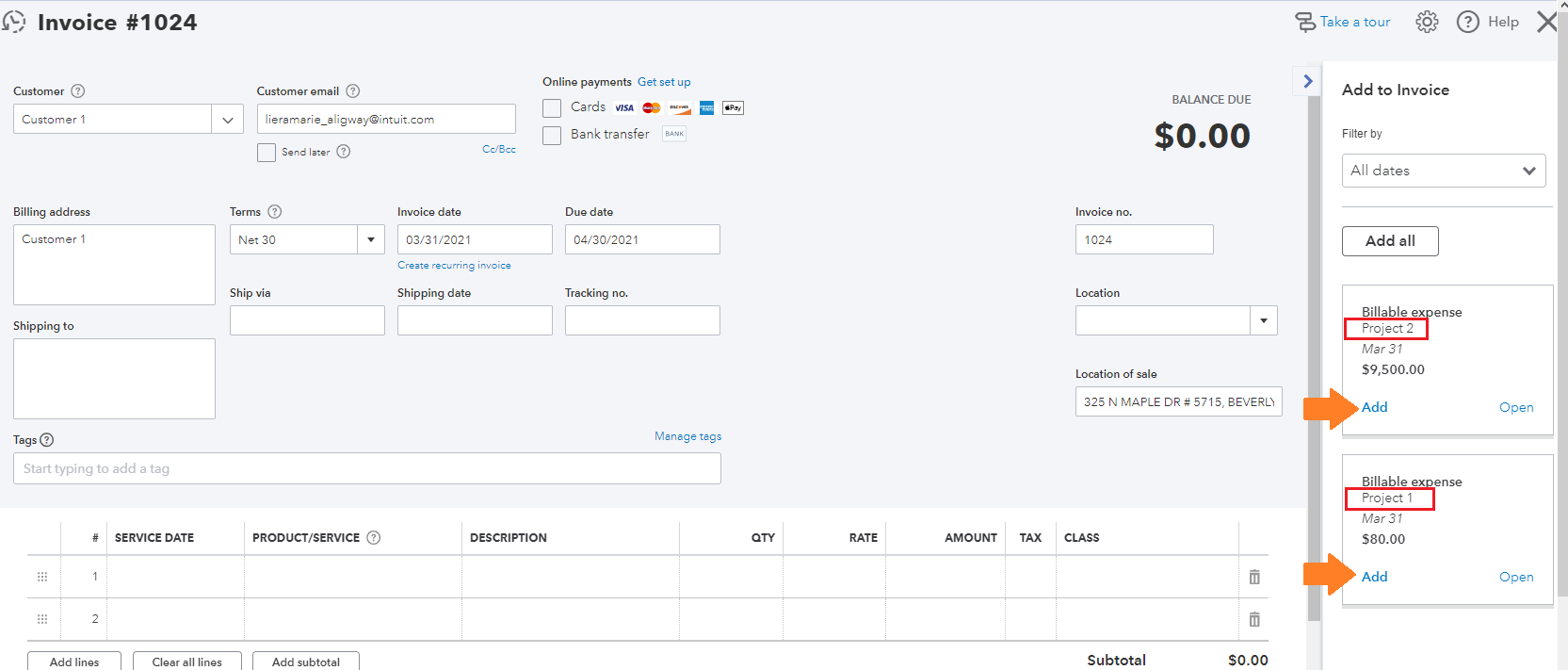This screenshot has height=670, width=1568.
Task: Open the settings gear icon
Action: [x=1427, y=22]
